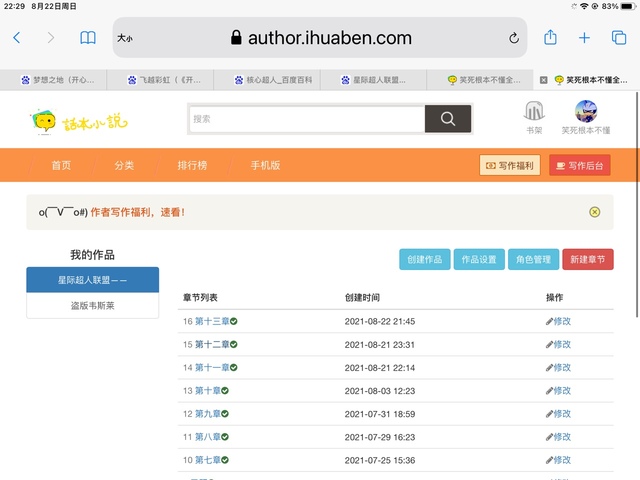The height and width of the screenshot is (480, 640).
Task: Open the 书架 bookshelf icon
Action: [534, 112]
